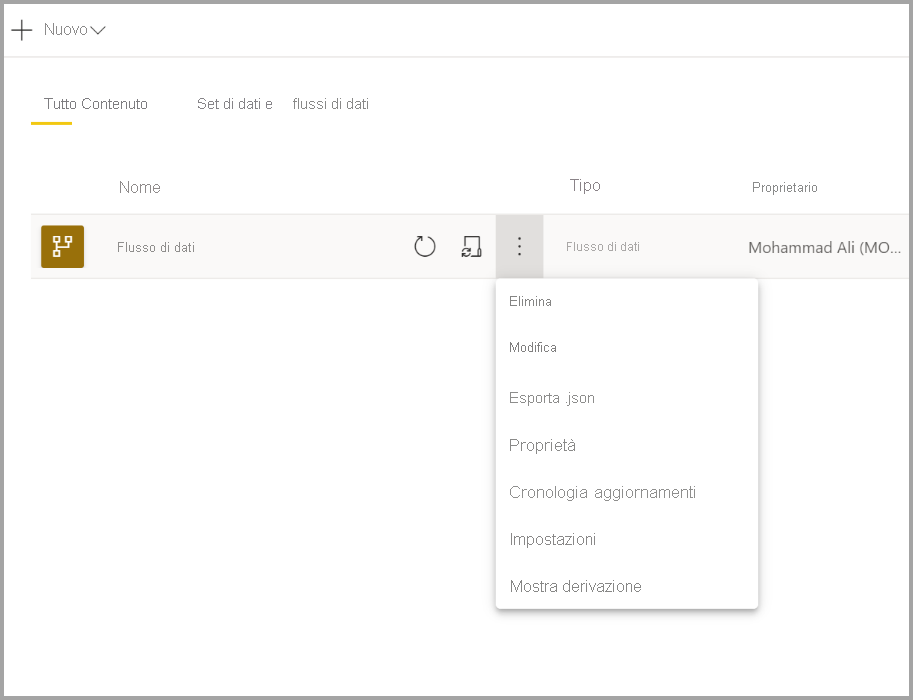Choose Modifica in the menu

tap(533, 348)
